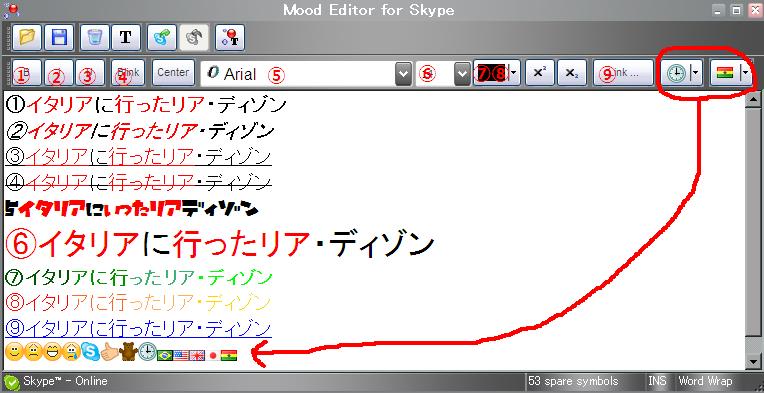764x393 pixels.
Task: Click the underlined text line ③
Action: [138, 157]
